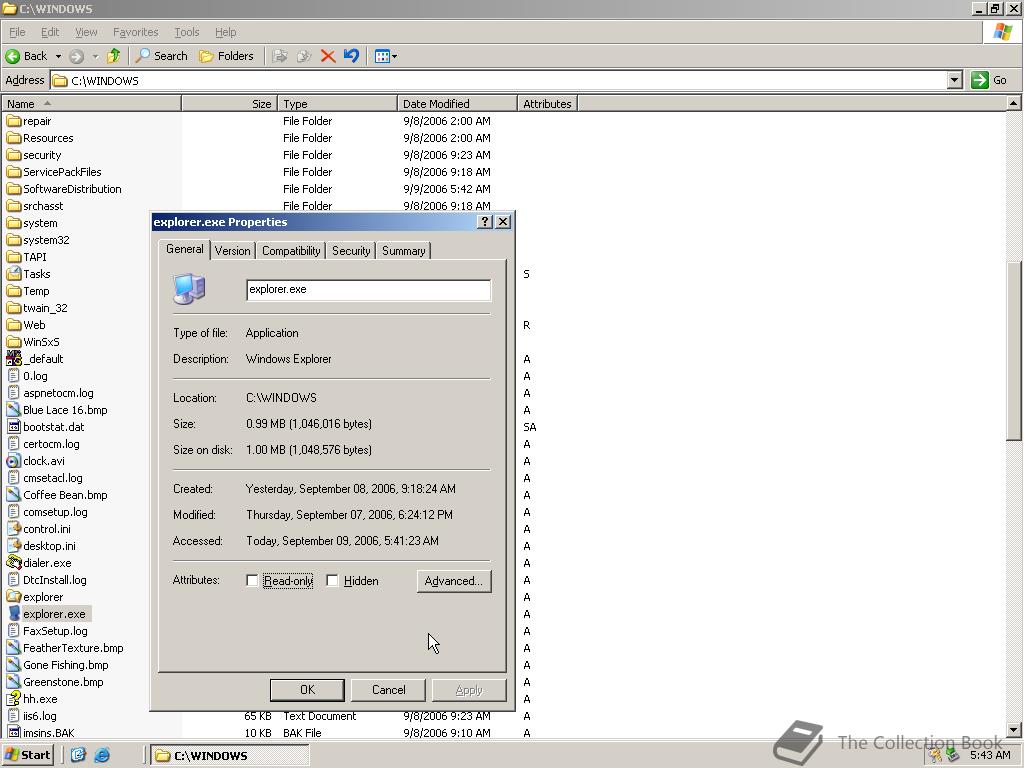Screen dimensions: 1024x768
Task: Open the Edit menu
Action: click(50, 32)
